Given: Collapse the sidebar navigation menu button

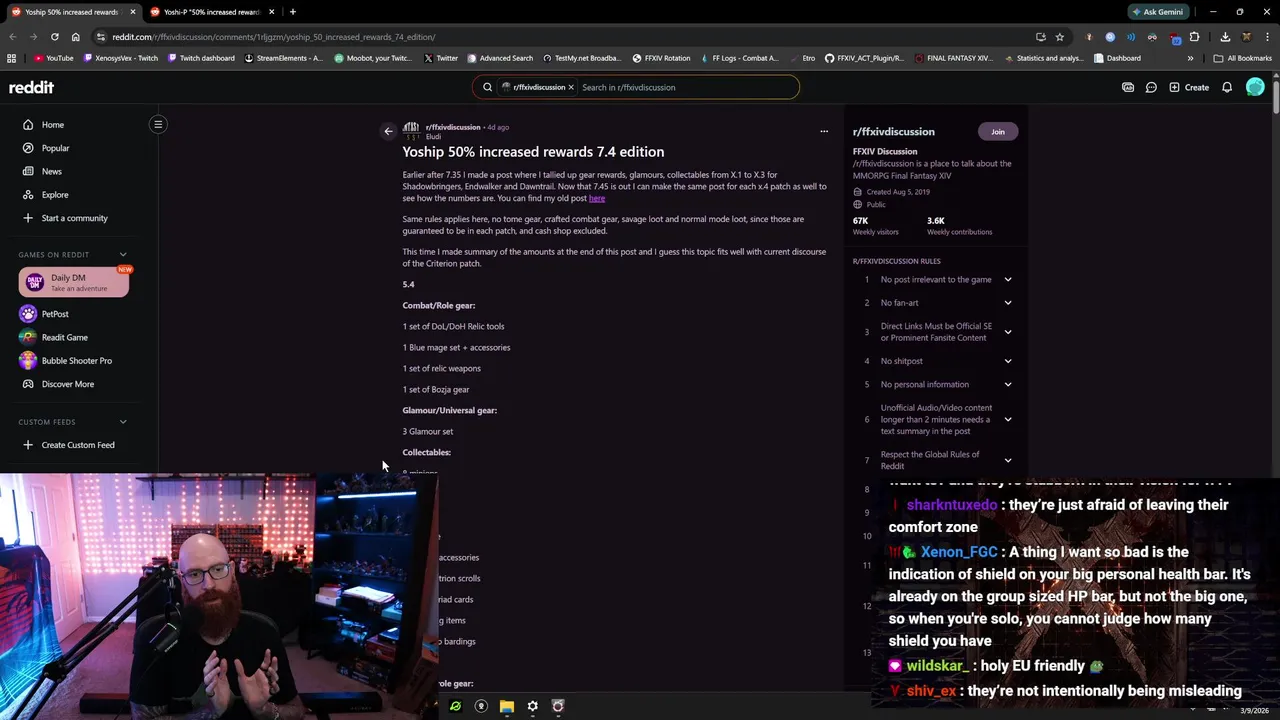Looking at the screenshot, I should 158,124.
